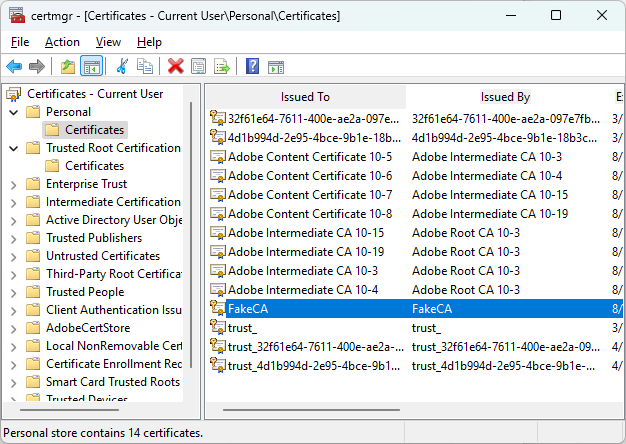Expand Enterprise Trust node
The image size is (626, 444).
[x=14, y=185]
